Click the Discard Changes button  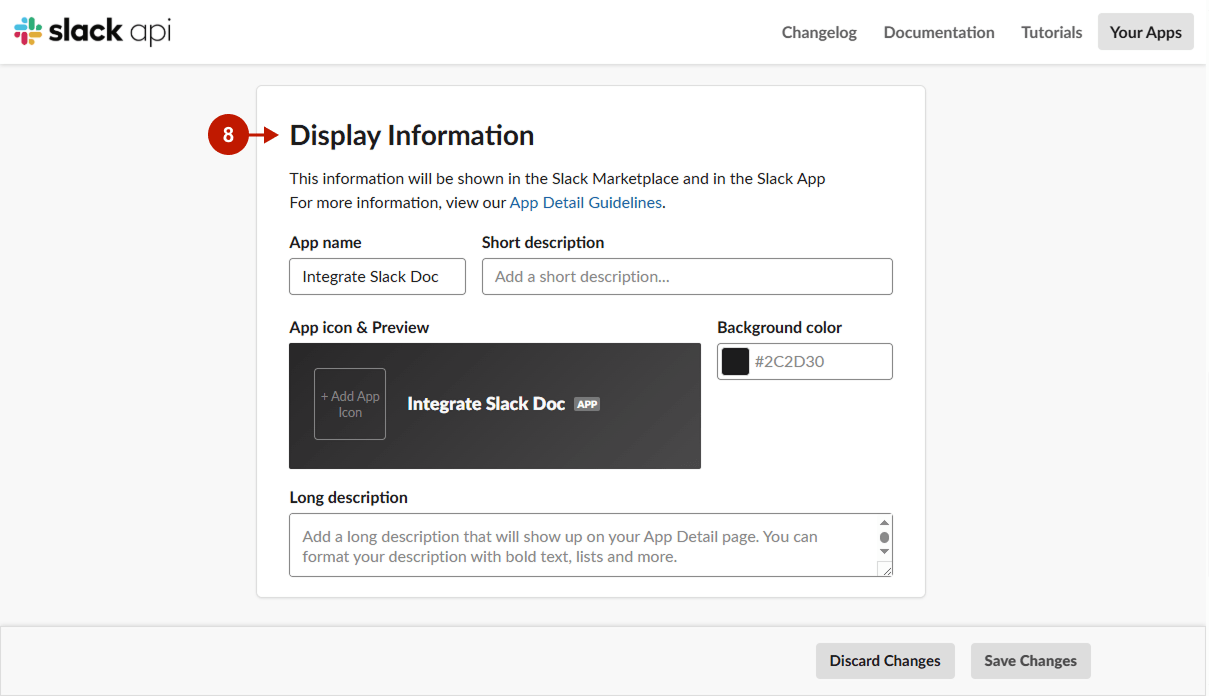(885, 661)
